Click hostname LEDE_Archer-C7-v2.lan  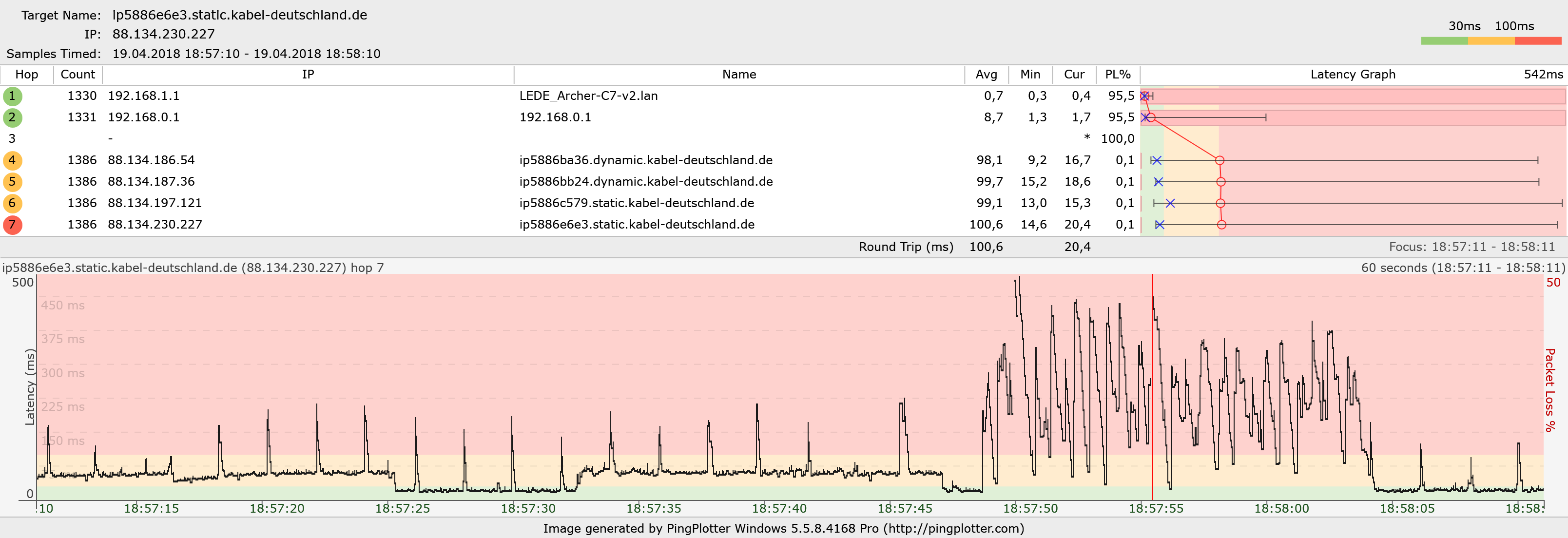pyautogui.click(x=588, y=96)
